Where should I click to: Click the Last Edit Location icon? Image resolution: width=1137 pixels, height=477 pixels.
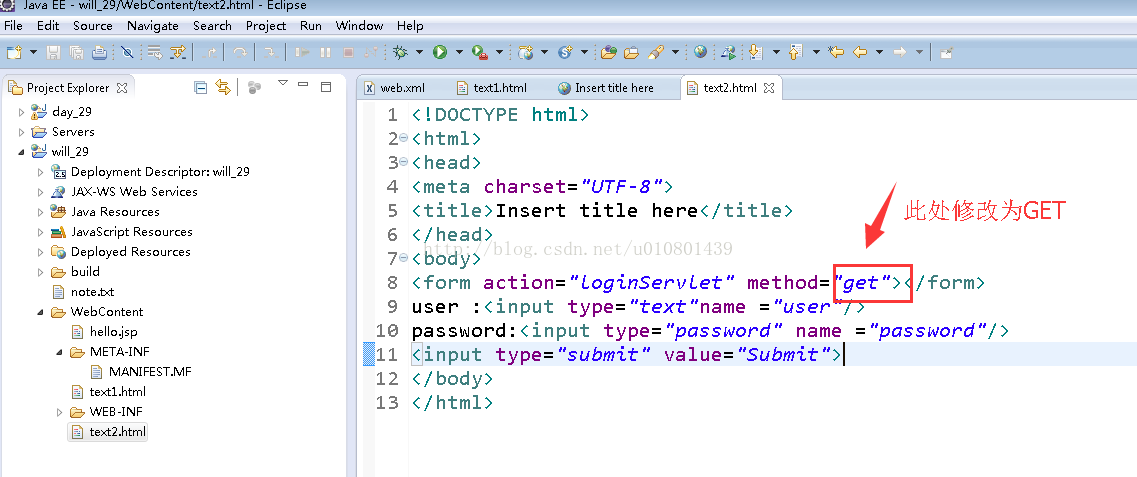click(x=836, y=52)
